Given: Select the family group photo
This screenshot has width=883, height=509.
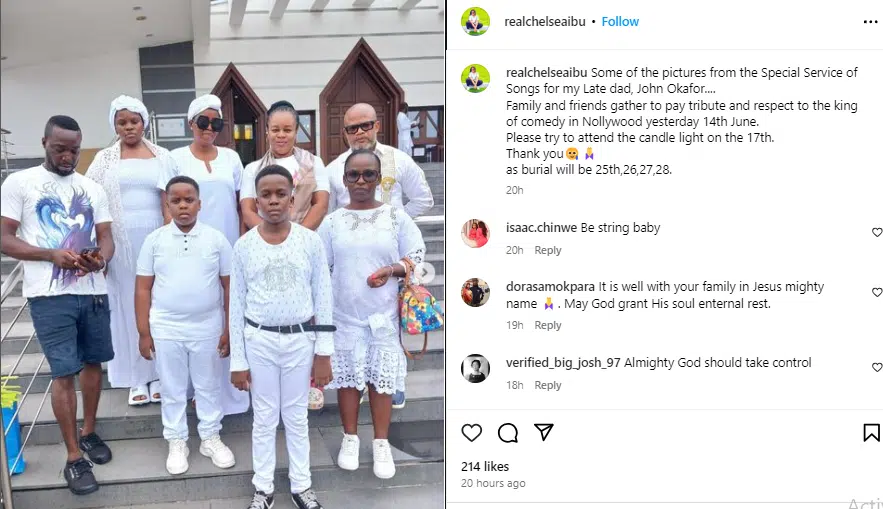Looking at the screenshot, I should pyautogui.click(x=222, y=254).
